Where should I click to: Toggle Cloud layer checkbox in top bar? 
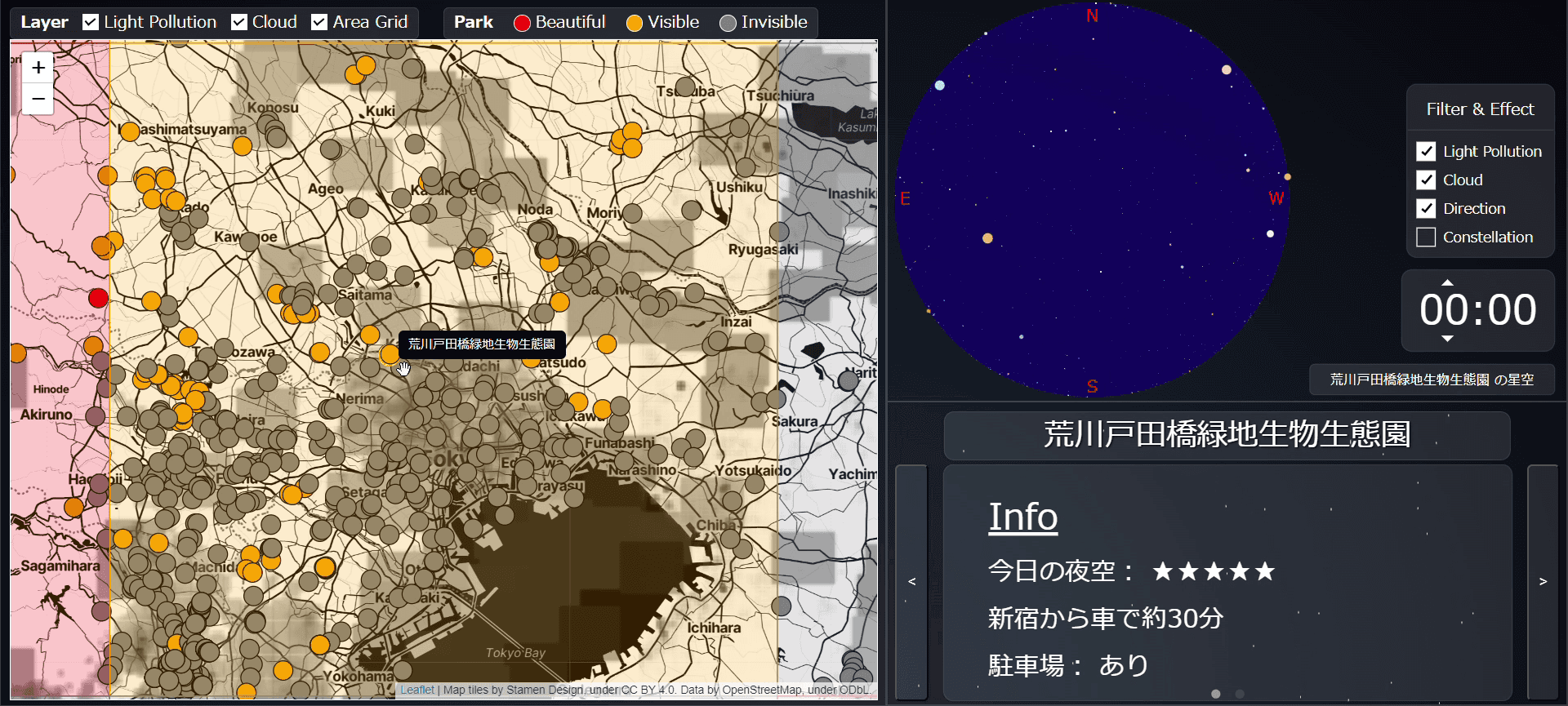click(x=239, y=22)
